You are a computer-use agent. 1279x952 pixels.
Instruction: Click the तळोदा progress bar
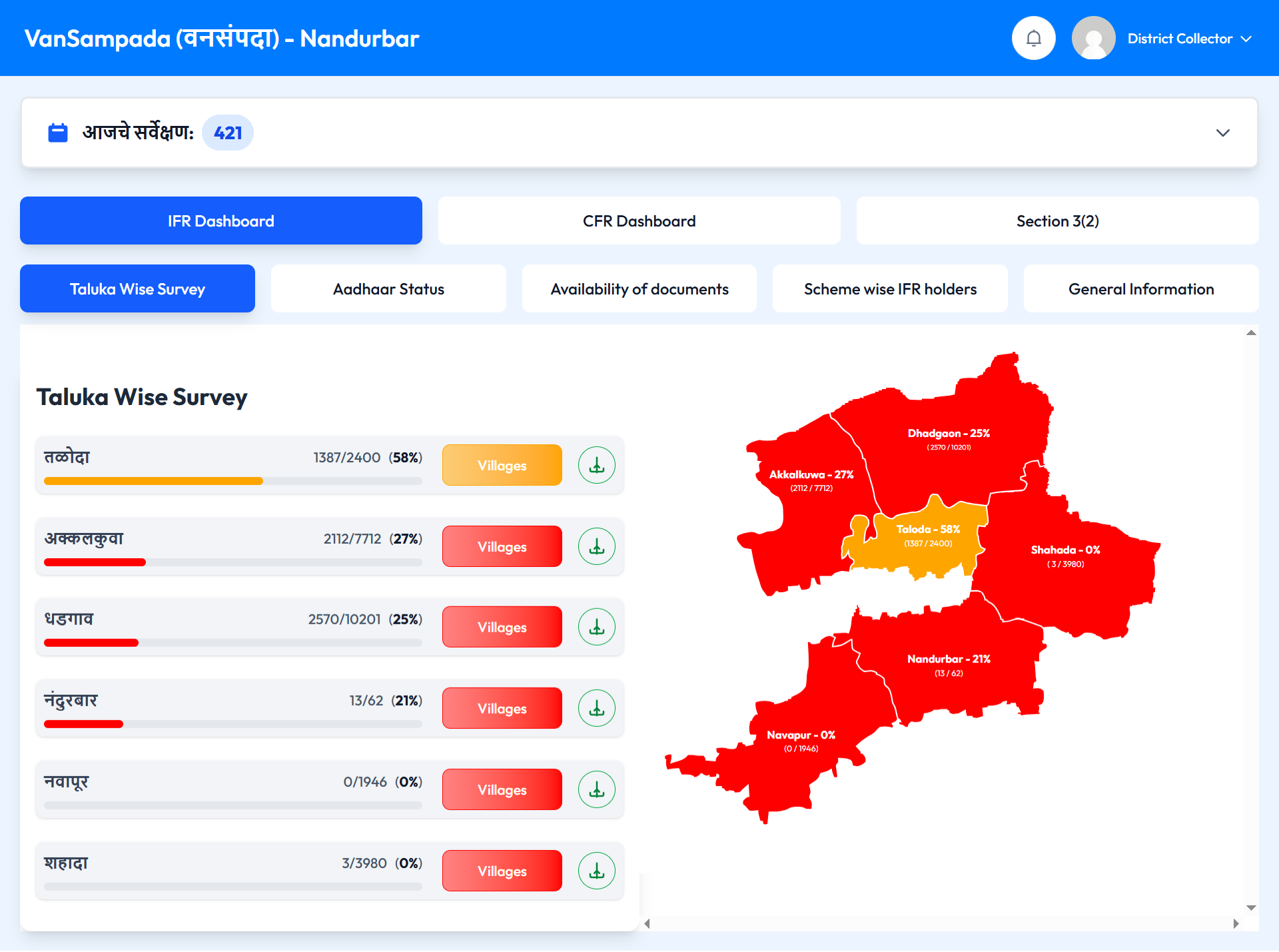click(232, 480)
